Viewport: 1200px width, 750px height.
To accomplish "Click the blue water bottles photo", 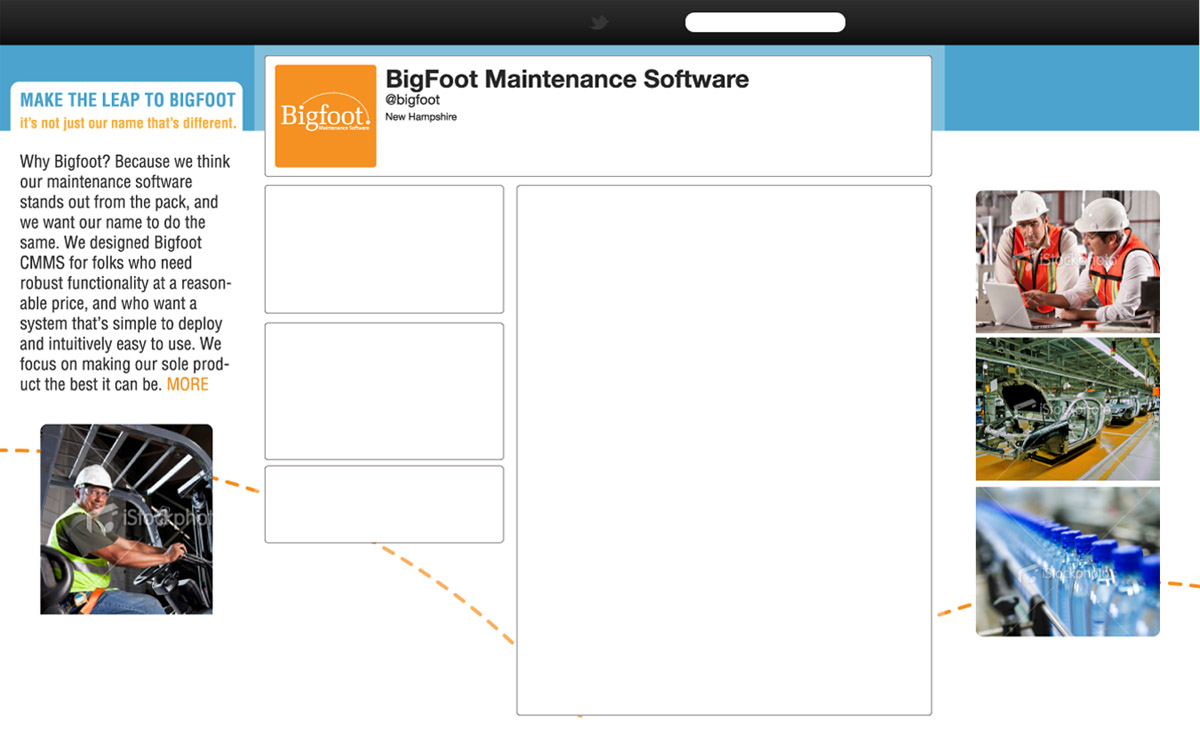I will click(1068, 561).
